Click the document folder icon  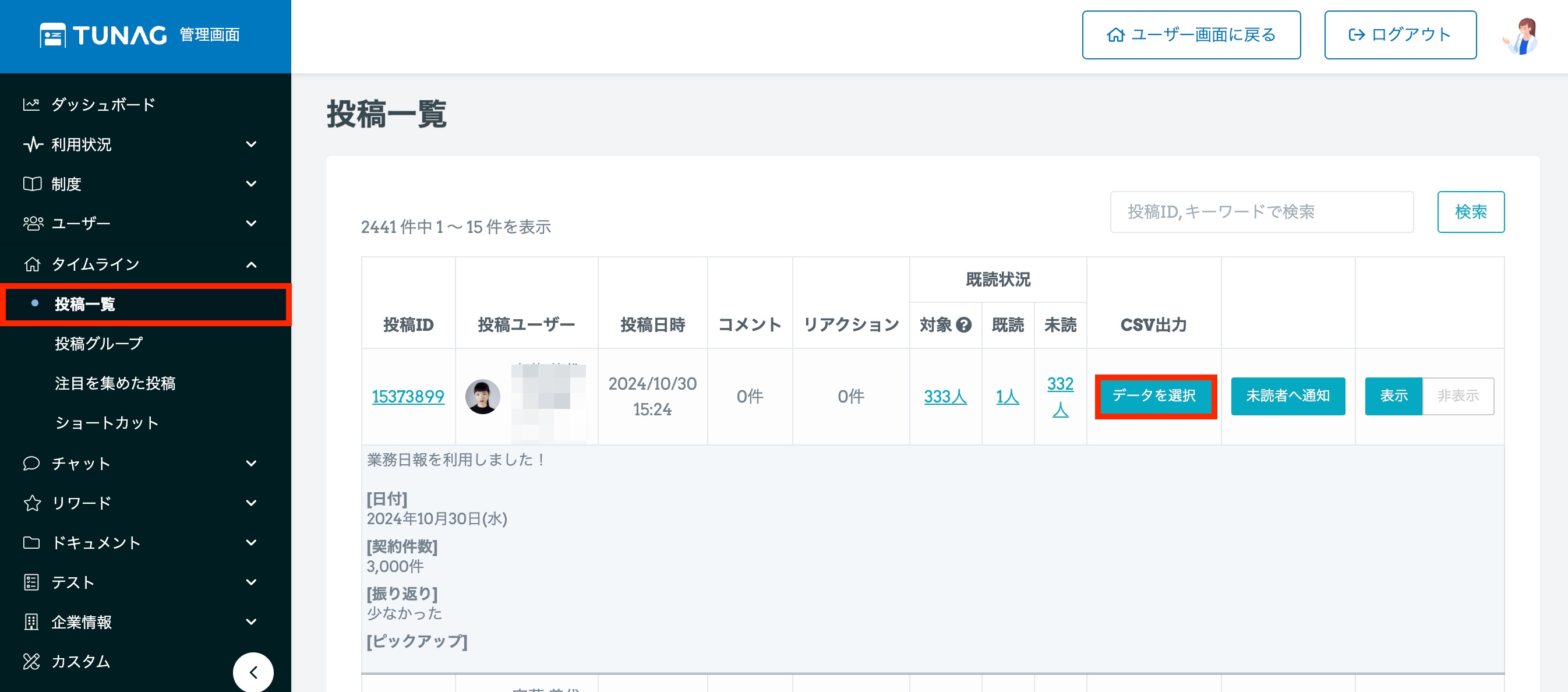click(x=31, y=542)
